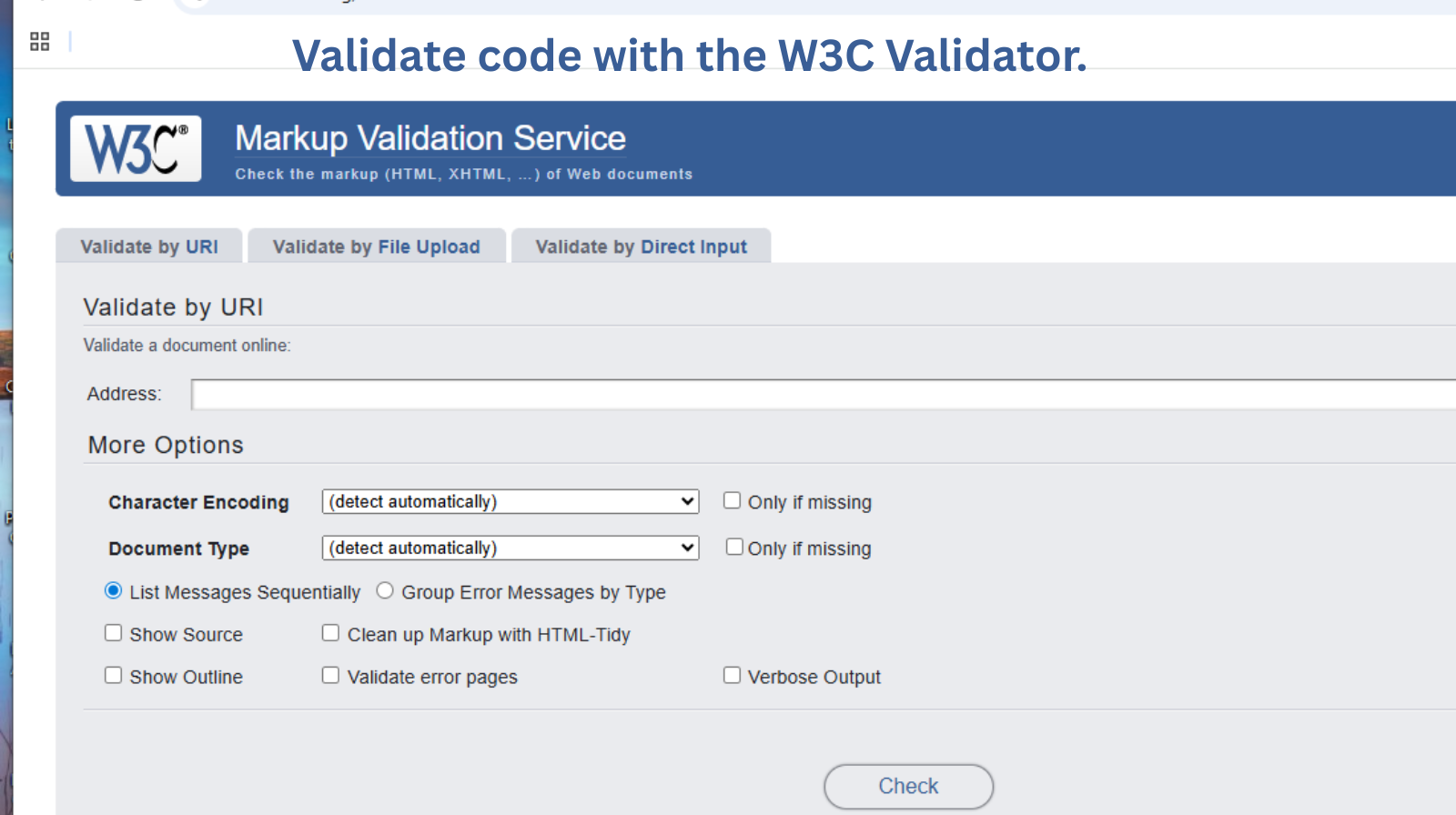Image resolution: width=1456 pixels, height=815 pixels.
Task: Expand the More Options section
Action: [165, 445]
